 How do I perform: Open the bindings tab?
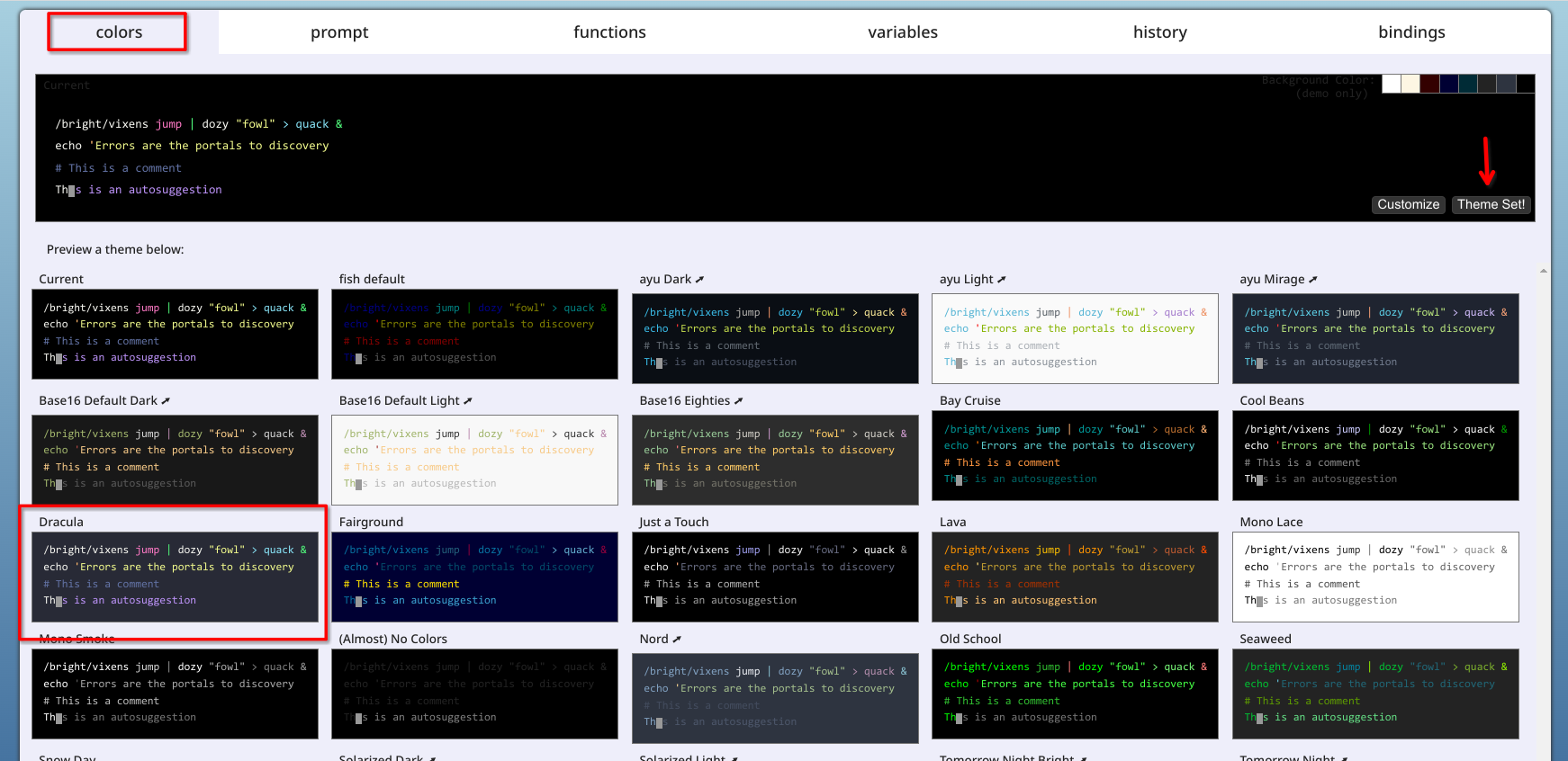[x=1410, y=32]
